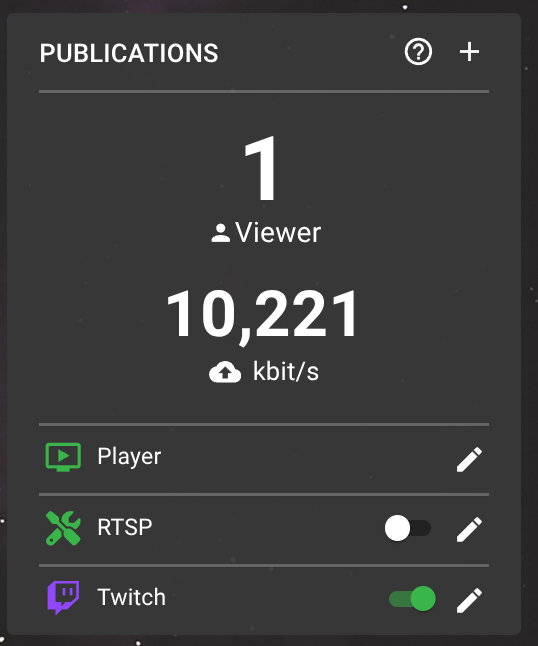
Task: Edit the RTSP publication pencil icon
Action: (x=469, y=529)
